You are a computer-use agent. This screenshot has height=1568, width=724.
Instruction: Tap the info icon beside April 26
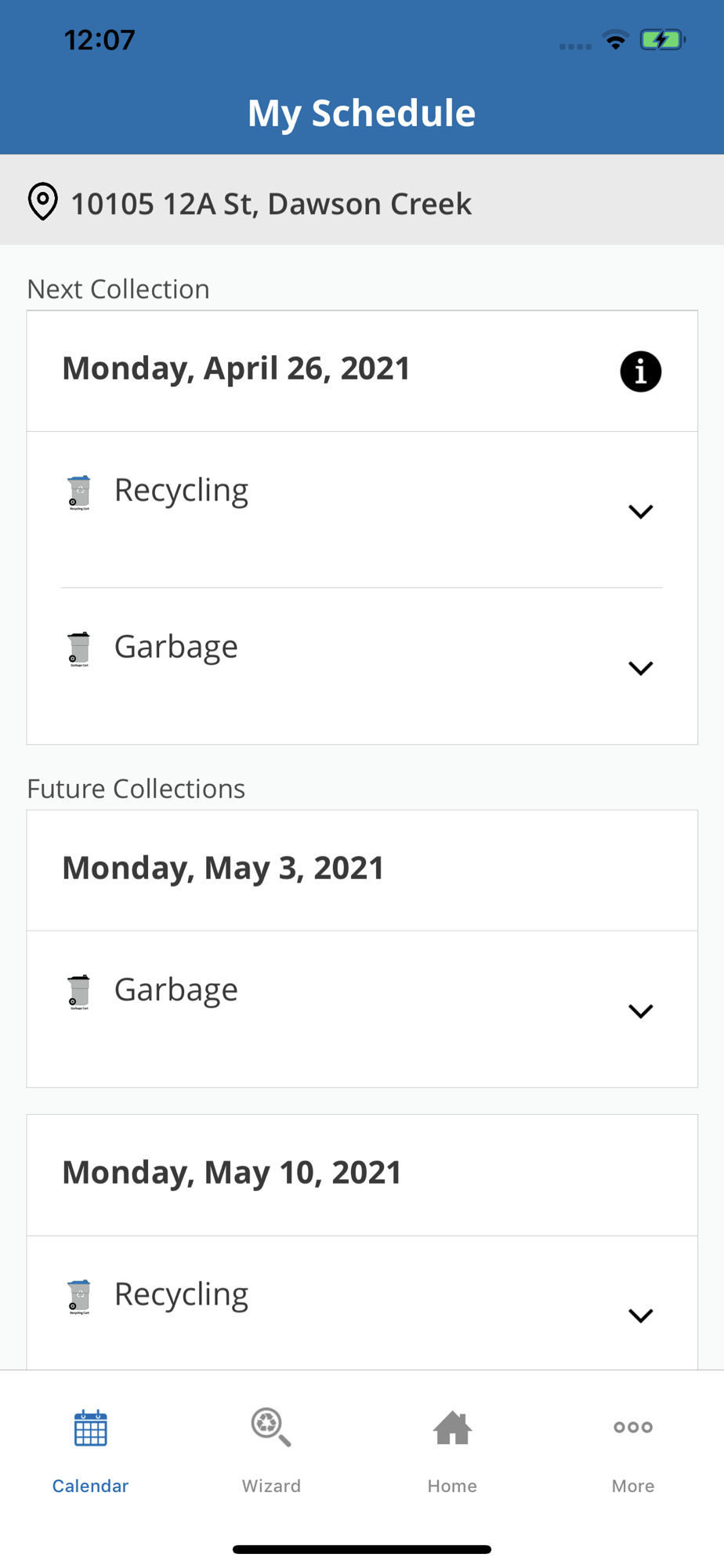point(640,371)
